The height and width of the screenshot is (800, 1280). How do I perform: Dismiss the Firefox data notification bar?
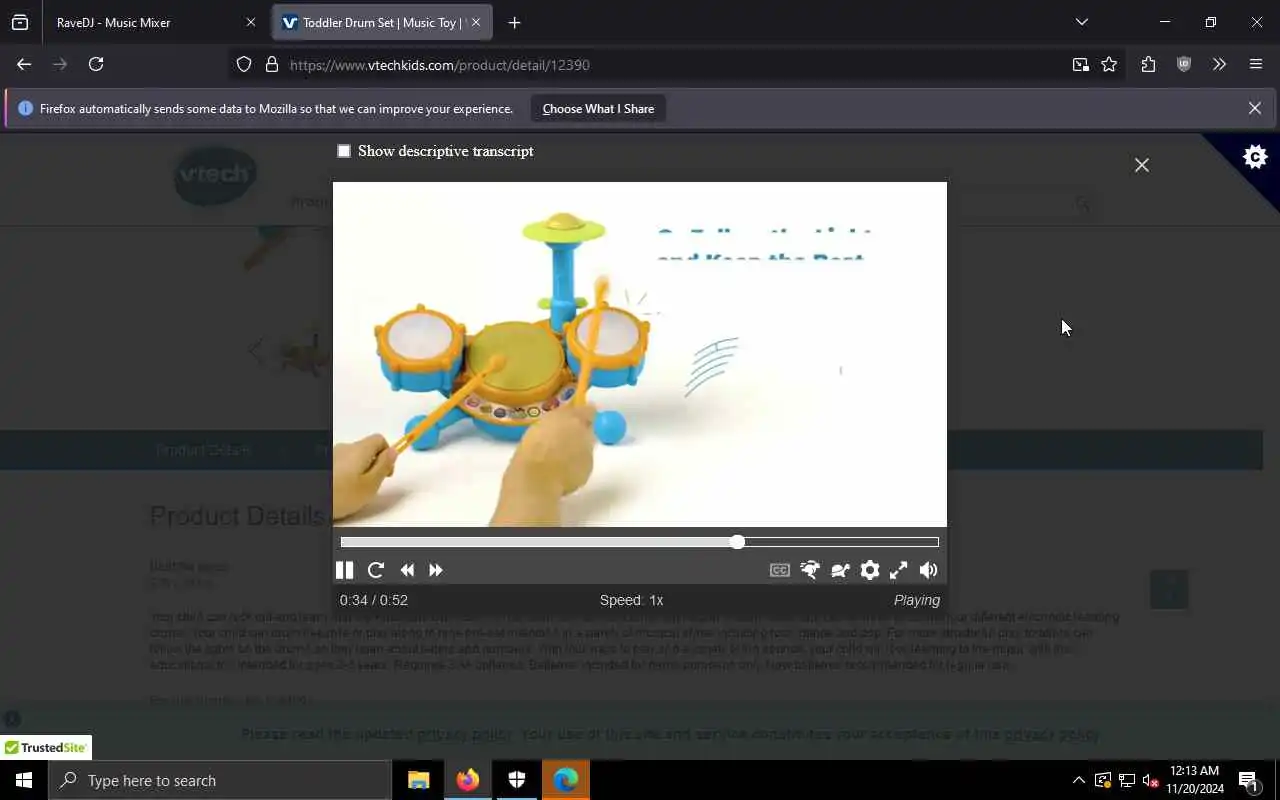pyautogui.click(x=1255, y=108)
